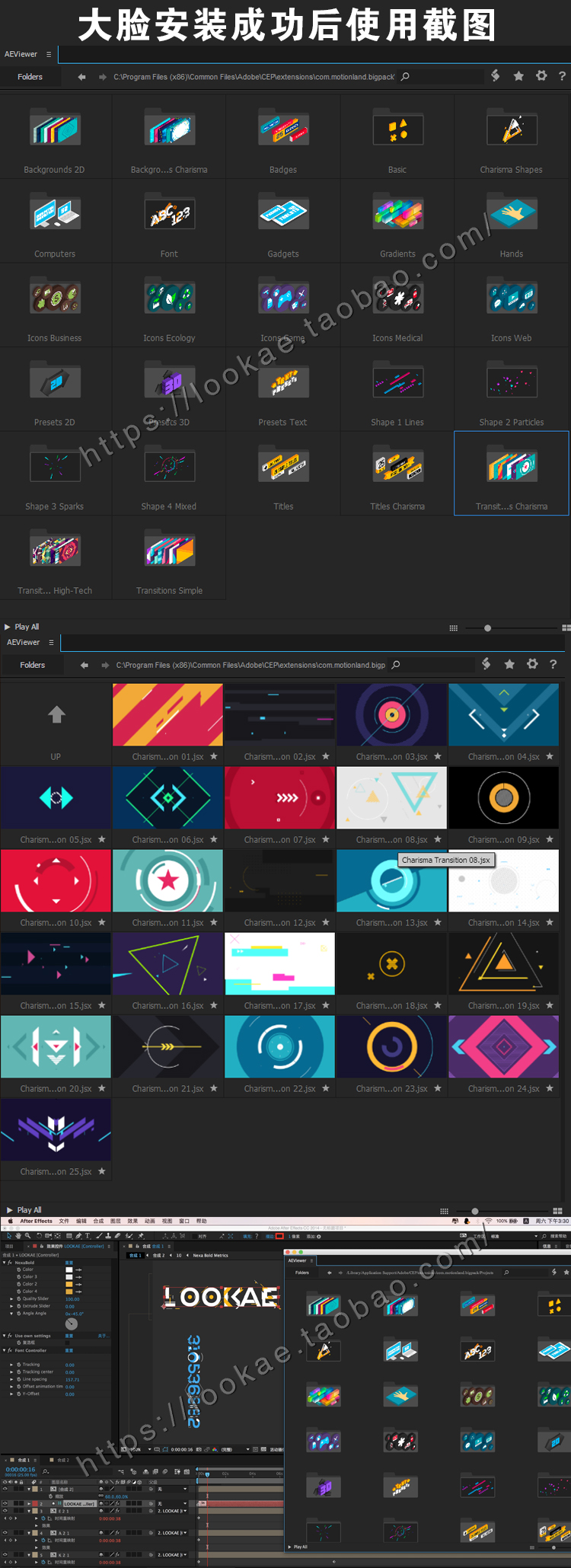
Task: Open the 效果 menu in the menu bar
Action: click(x=132, y=1221)
